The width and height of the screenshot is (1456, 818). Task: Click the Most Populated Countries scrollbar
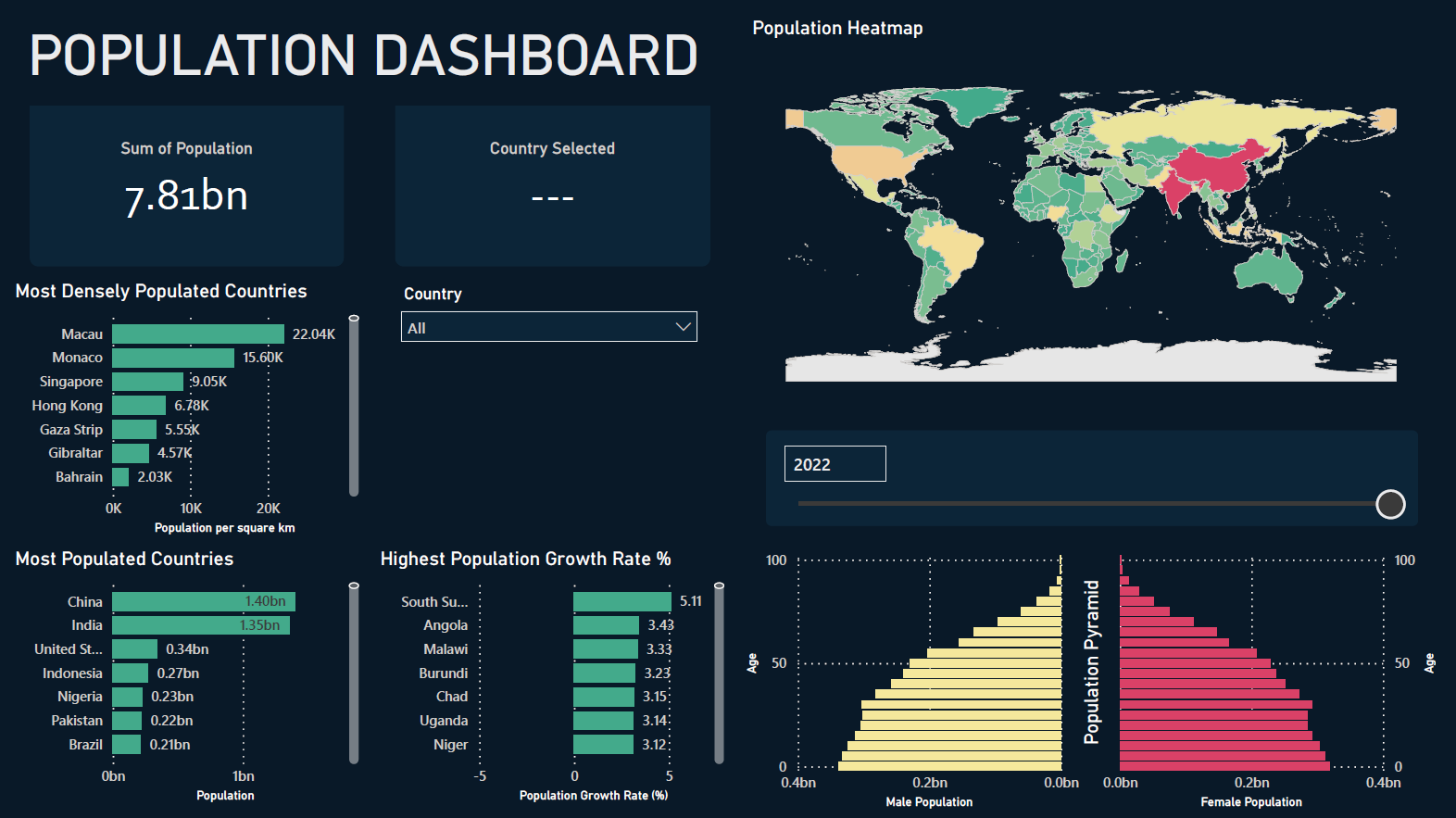(354, 673)
